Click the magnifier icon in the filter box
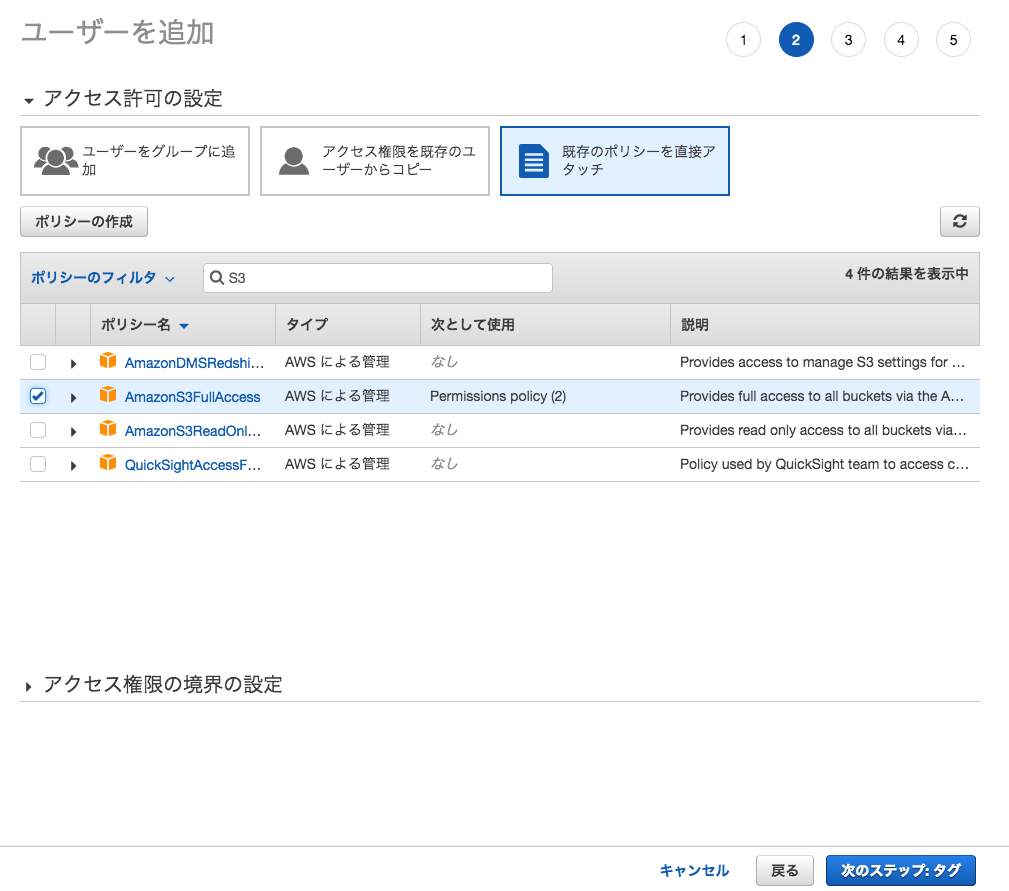Viewport: 1009px width, 891px height. [218, 277]
